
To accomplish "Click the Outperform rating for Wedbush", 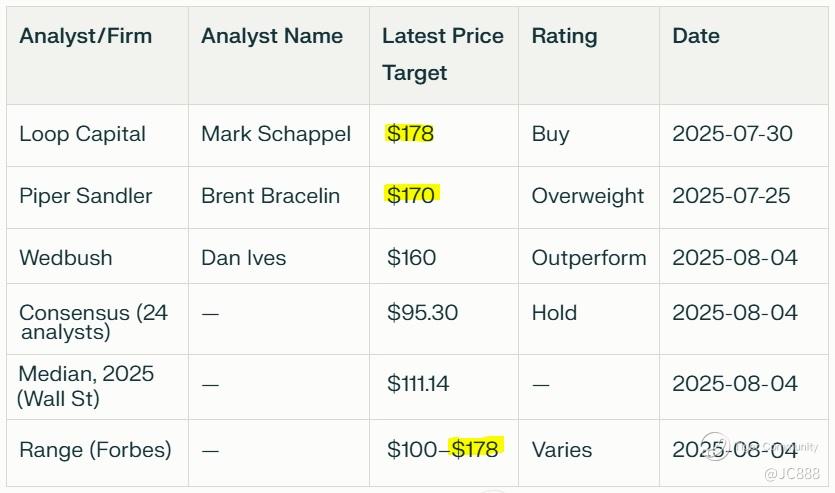I will (x=588, y=258).
